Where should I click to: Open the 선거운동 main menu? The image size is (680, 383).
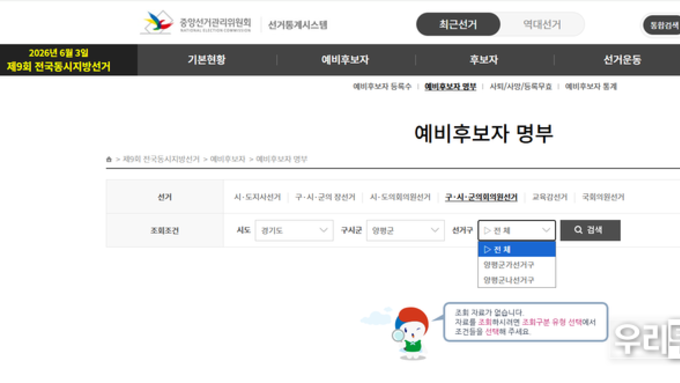point(622,59)
